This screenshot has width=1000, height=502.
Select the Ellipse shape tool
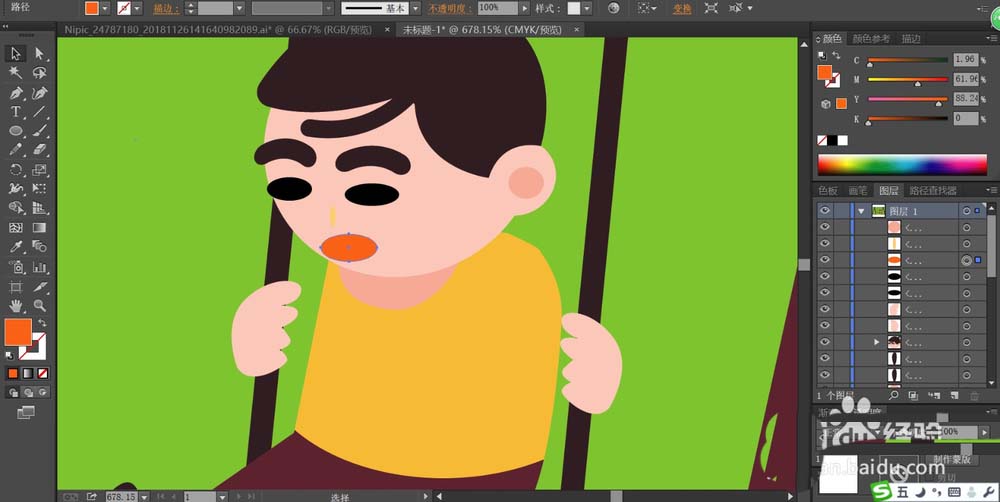16,131
